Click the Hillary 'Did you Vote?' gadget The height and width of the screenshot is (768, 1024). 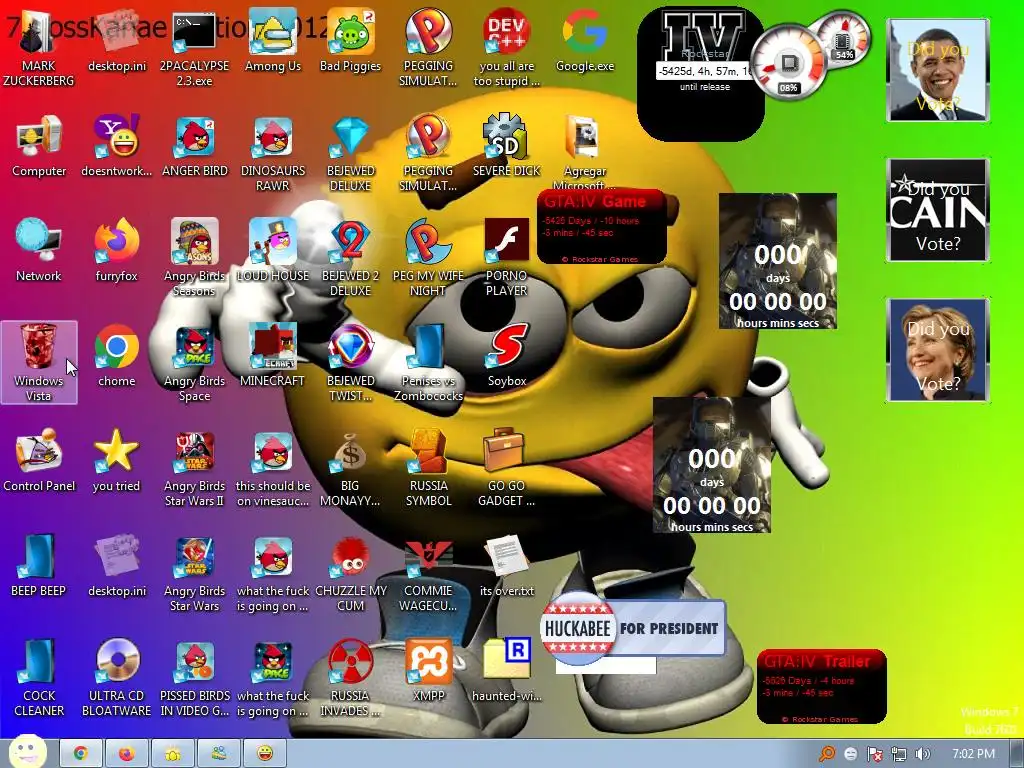[938, 349]
